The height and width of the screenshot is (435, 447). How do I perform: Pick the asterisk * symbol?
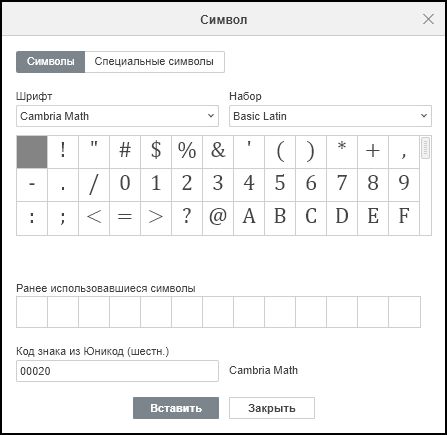coord(342,152)
